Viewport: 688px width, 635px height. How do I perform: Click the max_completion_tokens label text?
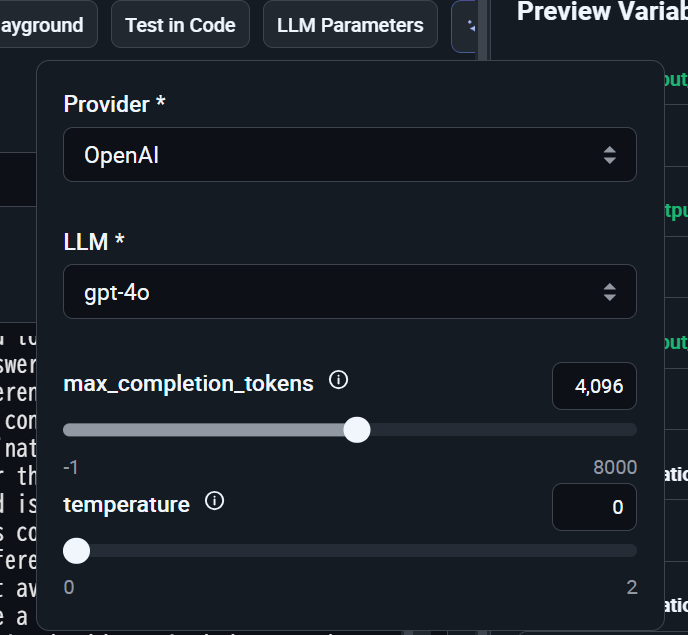click(188, 383)
